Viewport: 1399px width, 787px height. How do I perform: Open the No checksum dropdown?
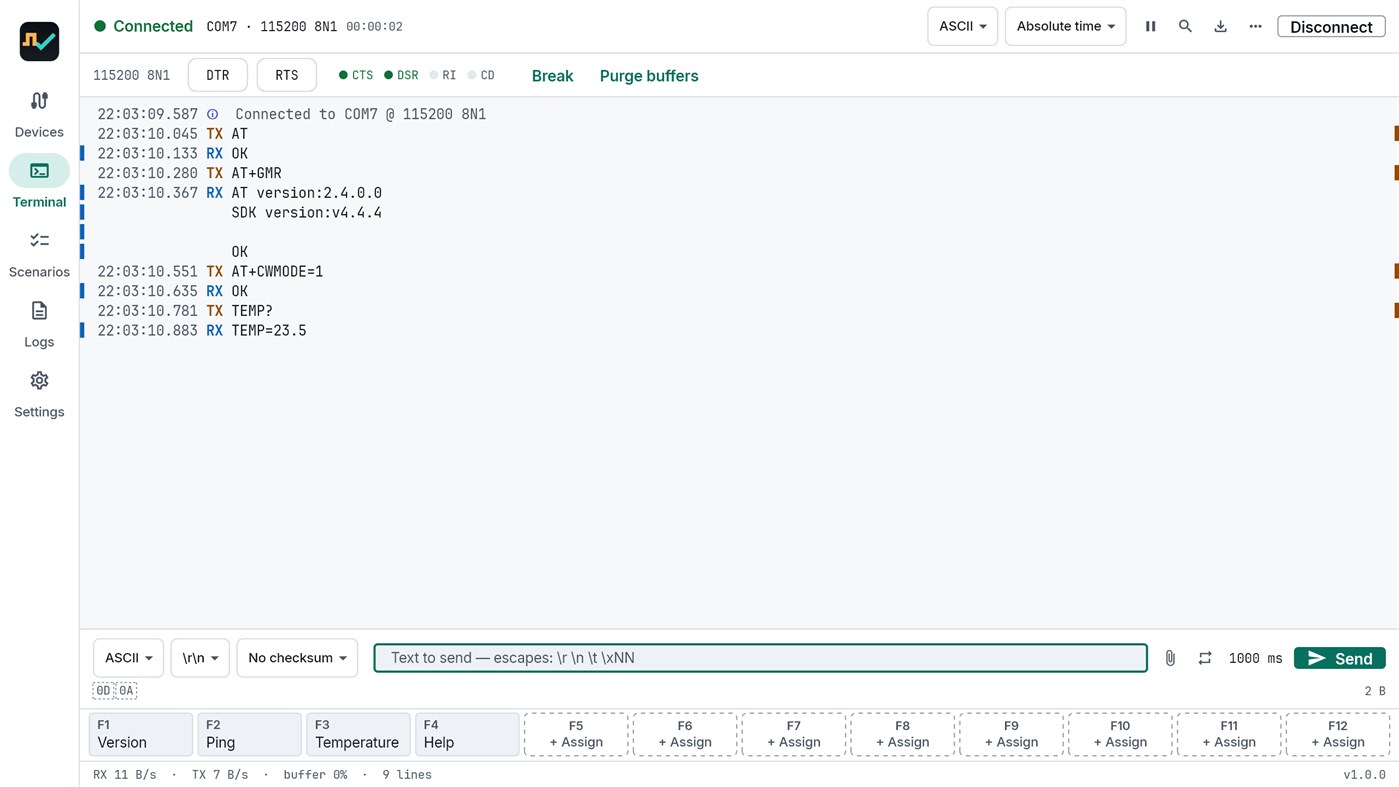297,658
